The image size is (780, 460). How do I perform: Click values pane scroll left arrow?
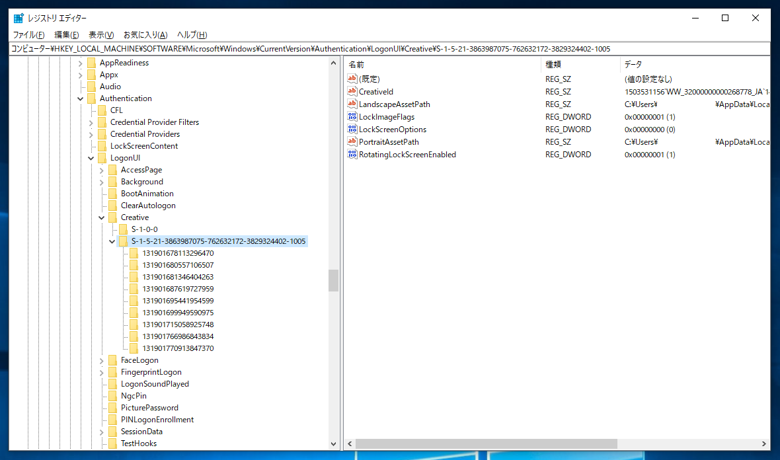click(x=350, y=444)
